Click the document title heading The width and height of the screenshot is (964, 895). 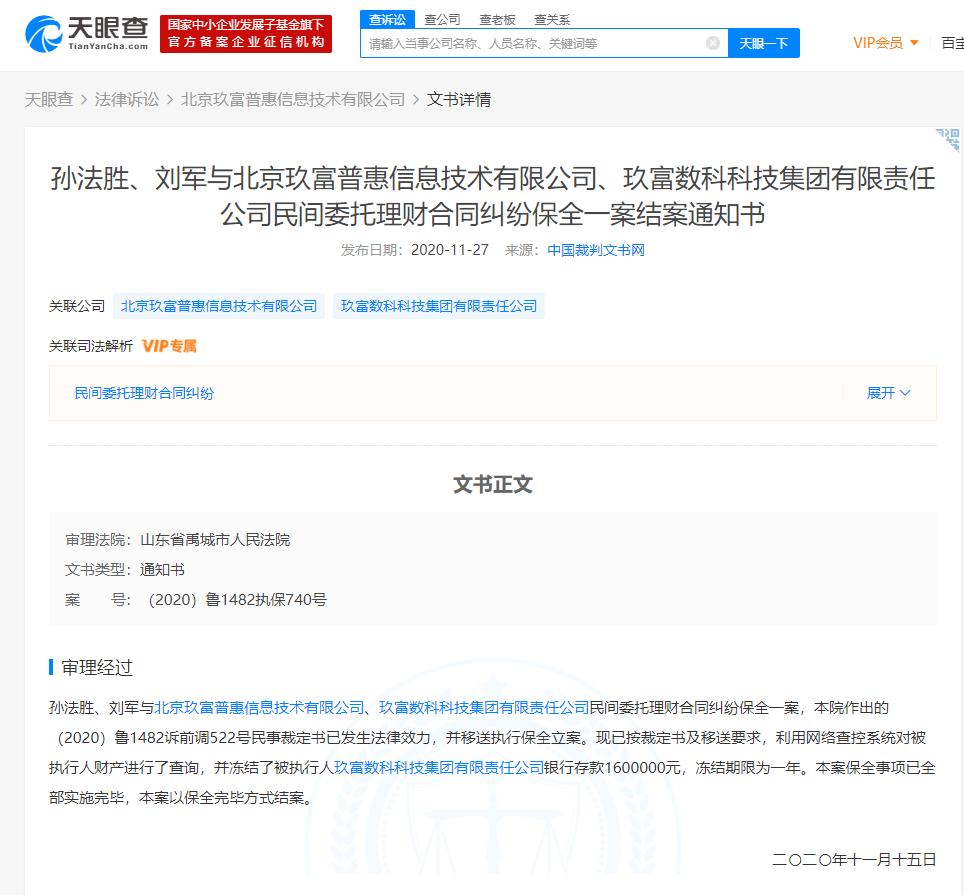click(492, 196)
